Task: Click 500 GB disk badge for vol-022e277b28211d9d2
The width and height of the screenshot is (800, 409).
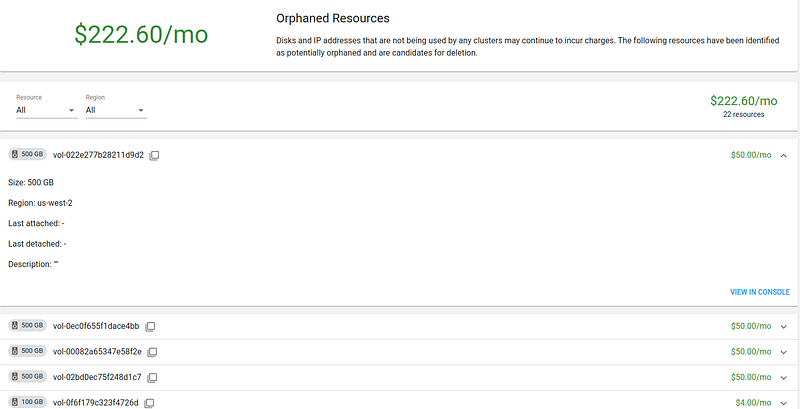Action: click(28, 155)
